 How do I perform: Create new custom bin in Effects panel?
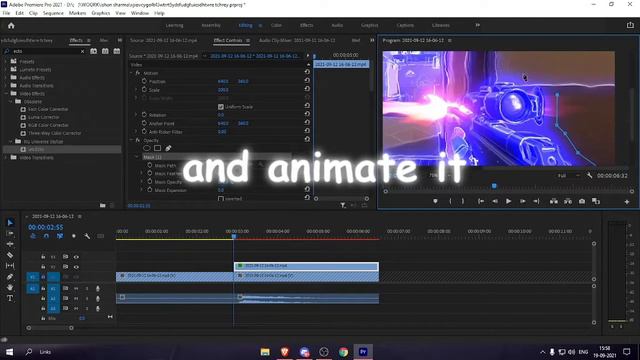tap(102, 205)
